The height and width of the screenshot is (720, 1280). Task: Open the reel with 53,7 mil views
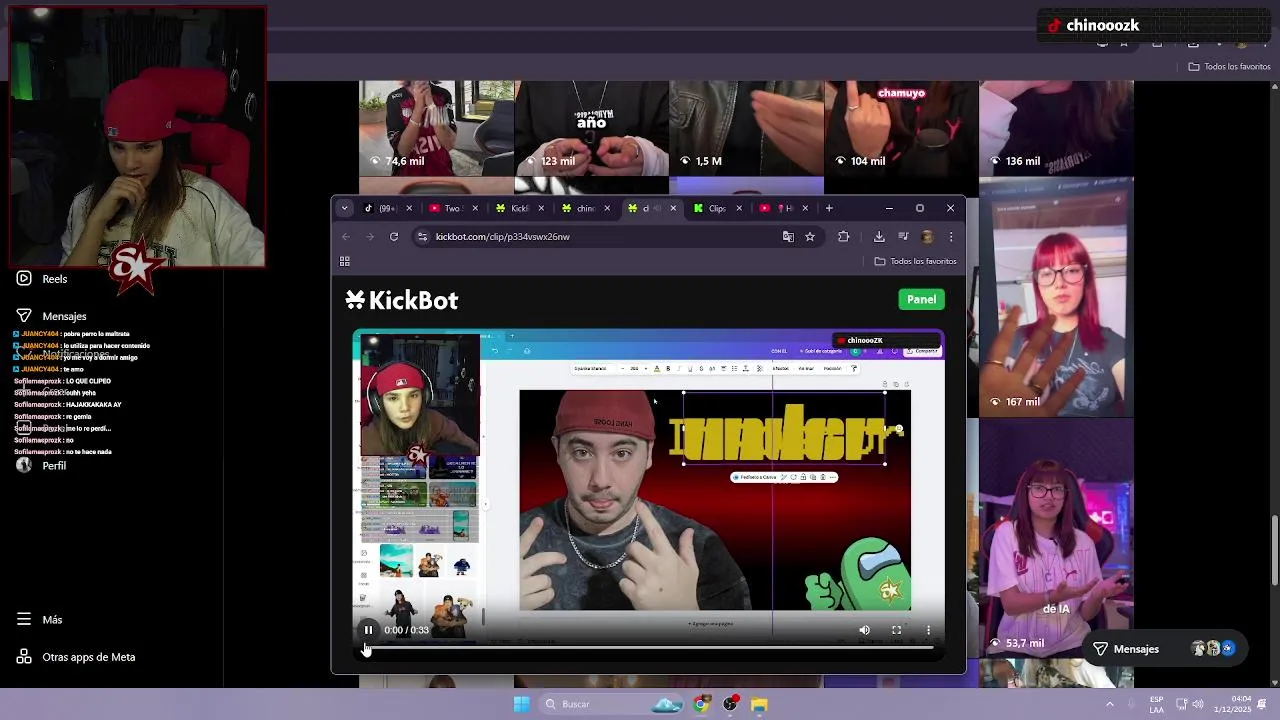coord(1056,538)
